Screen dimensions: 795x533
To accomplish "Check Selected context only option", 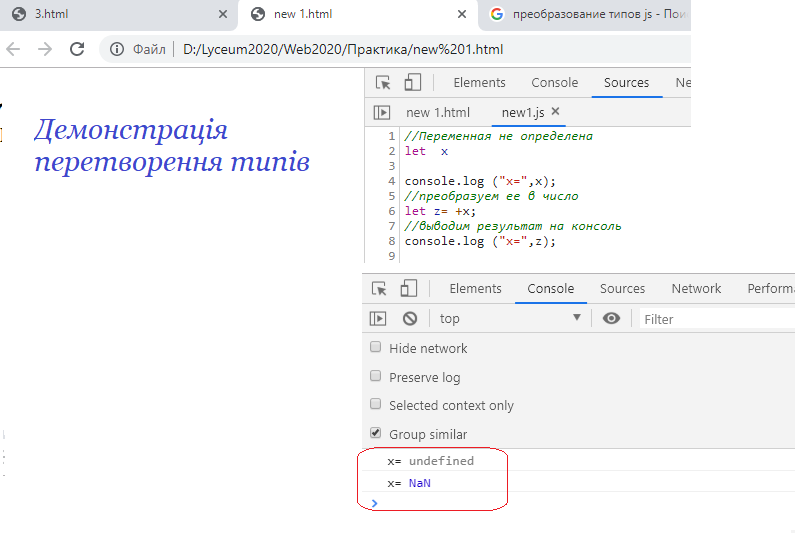I will (376, 405).
